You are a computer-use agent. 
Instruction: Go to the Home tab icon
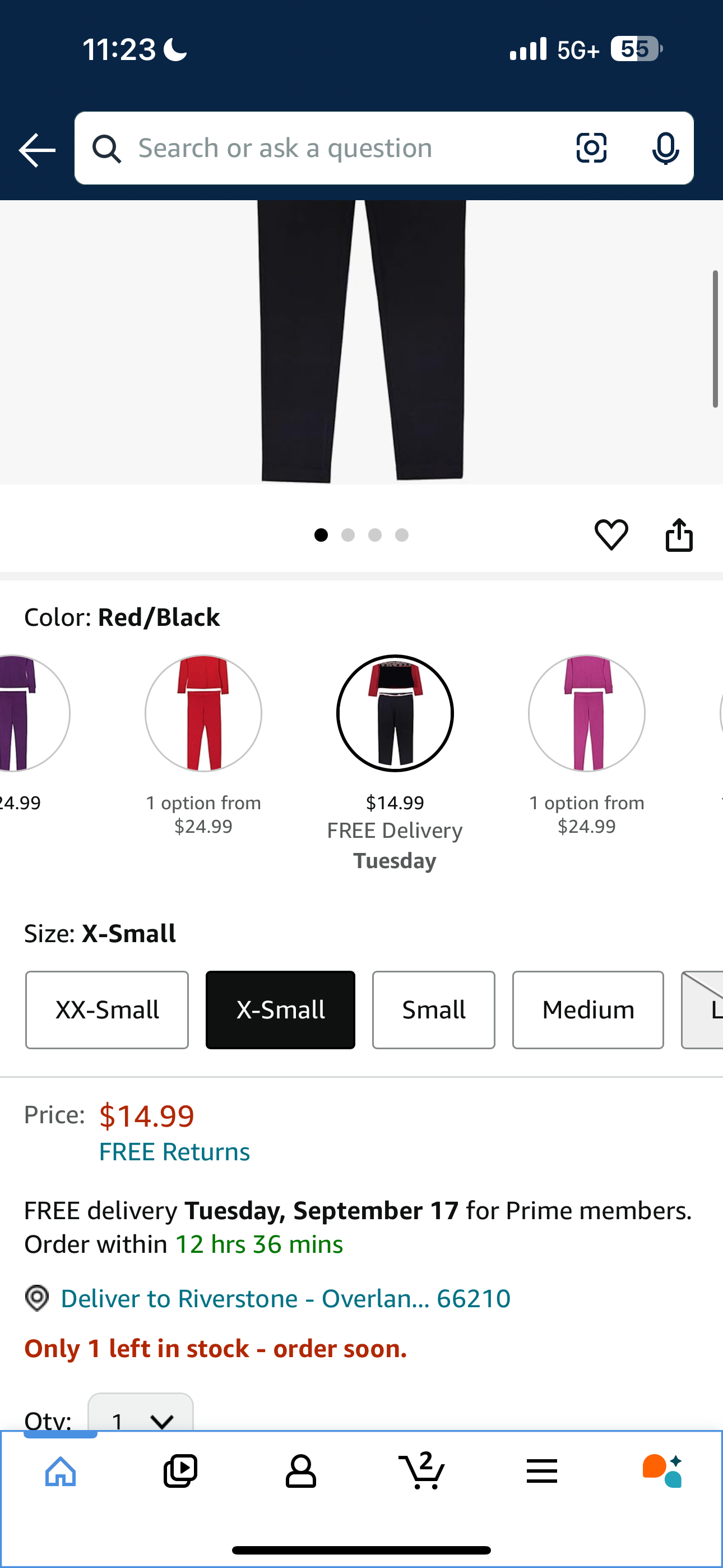point(59,1470)
